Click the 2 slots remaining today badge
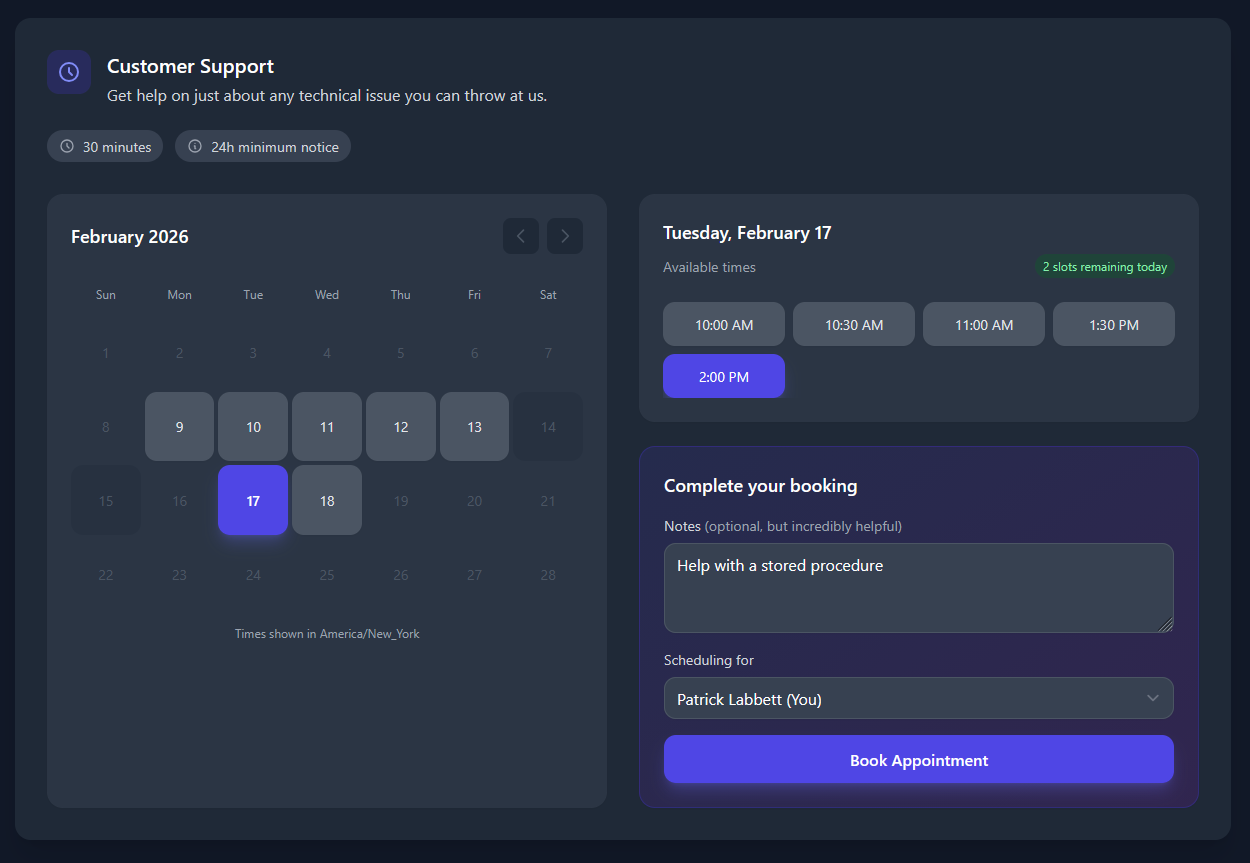This screenshot has height=863, width=1250. click(x=1104, y=267)
